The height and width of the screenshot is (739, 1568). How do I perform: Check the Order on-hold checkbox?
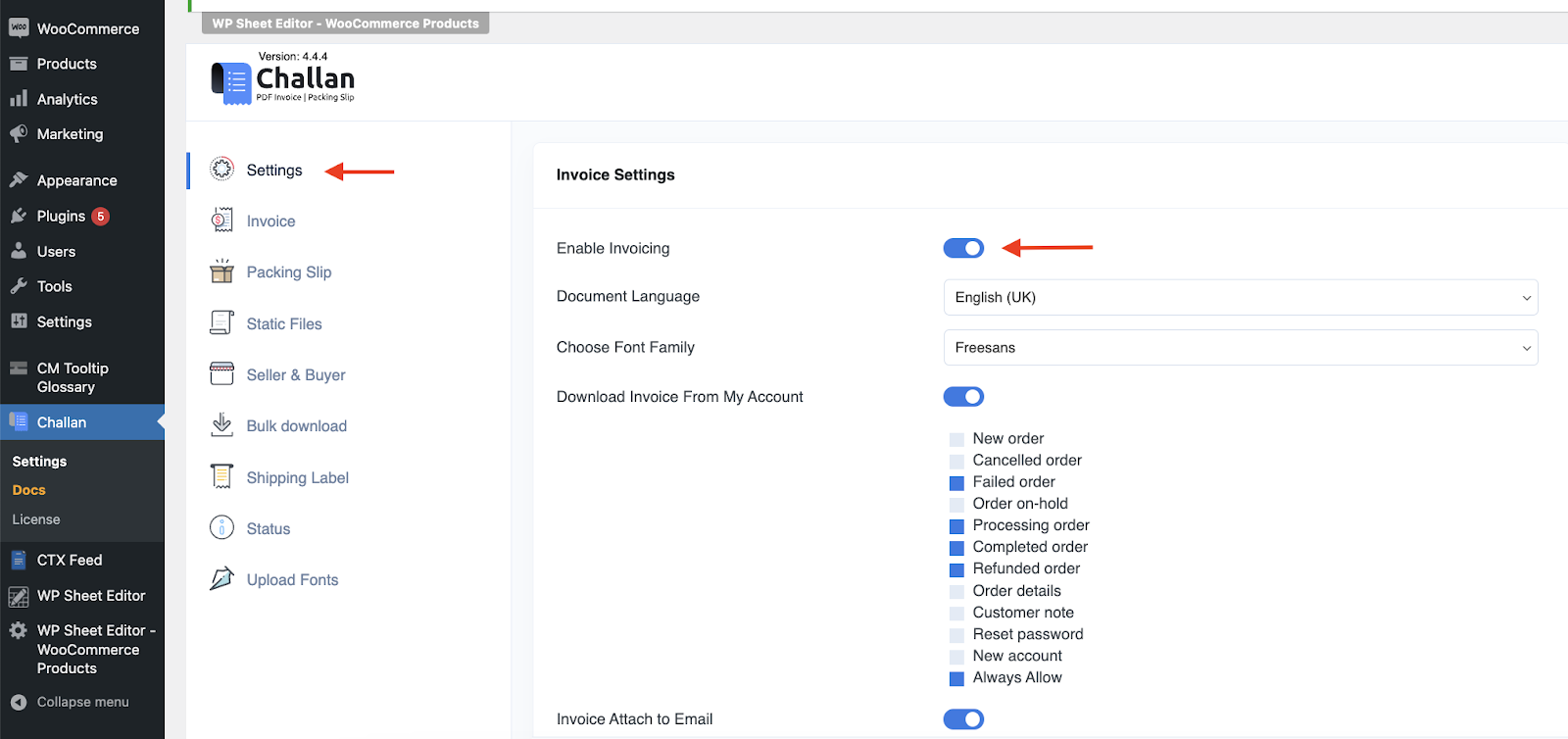(956, 504)
